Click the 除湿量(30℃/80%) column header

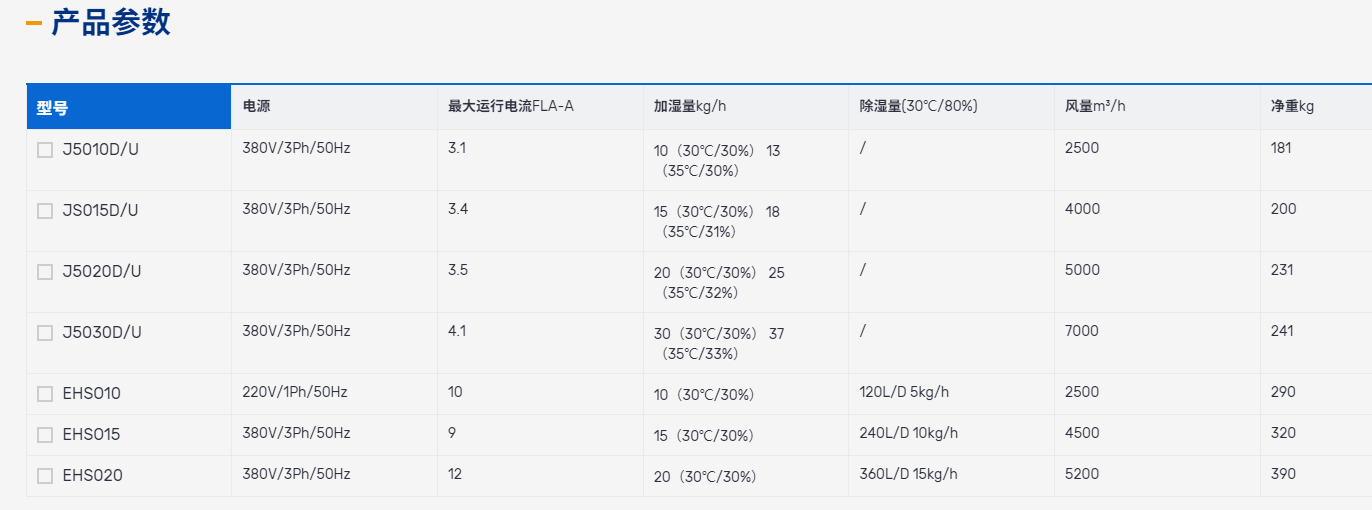point(952,107)
